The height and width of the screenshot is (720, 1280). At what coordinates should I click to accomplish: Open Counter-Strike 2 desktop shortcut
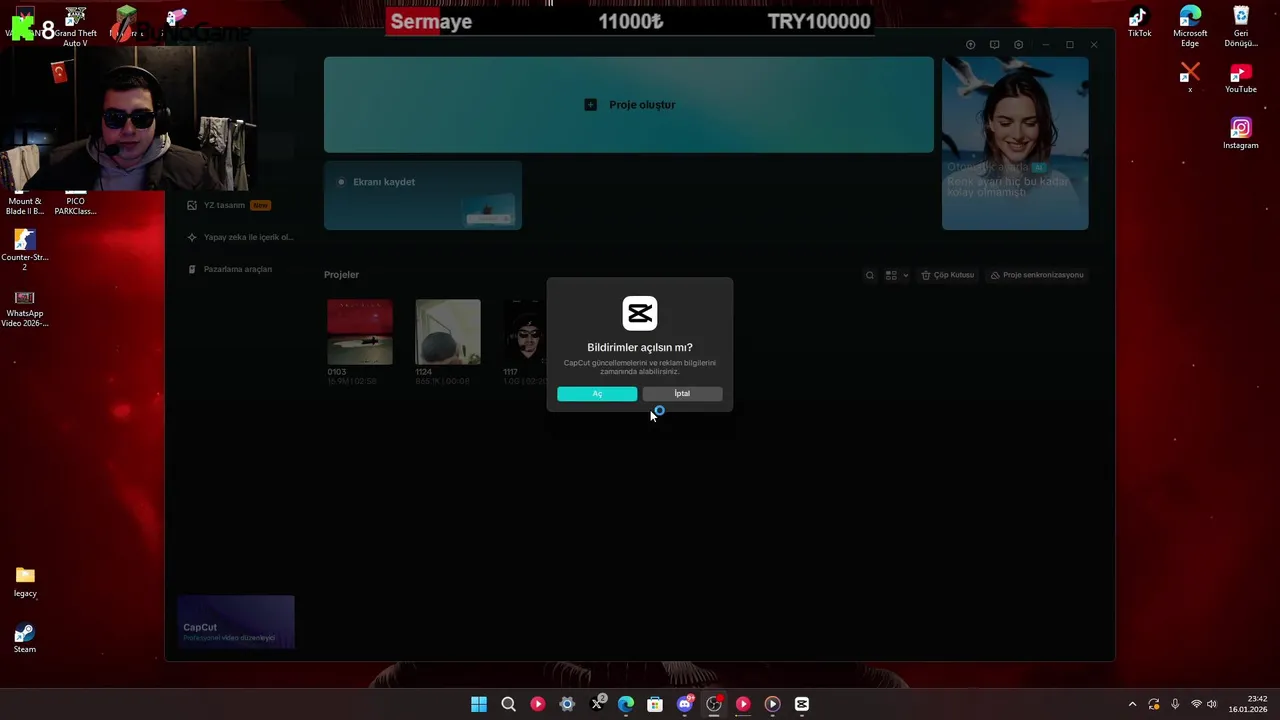tap(25, 249)
